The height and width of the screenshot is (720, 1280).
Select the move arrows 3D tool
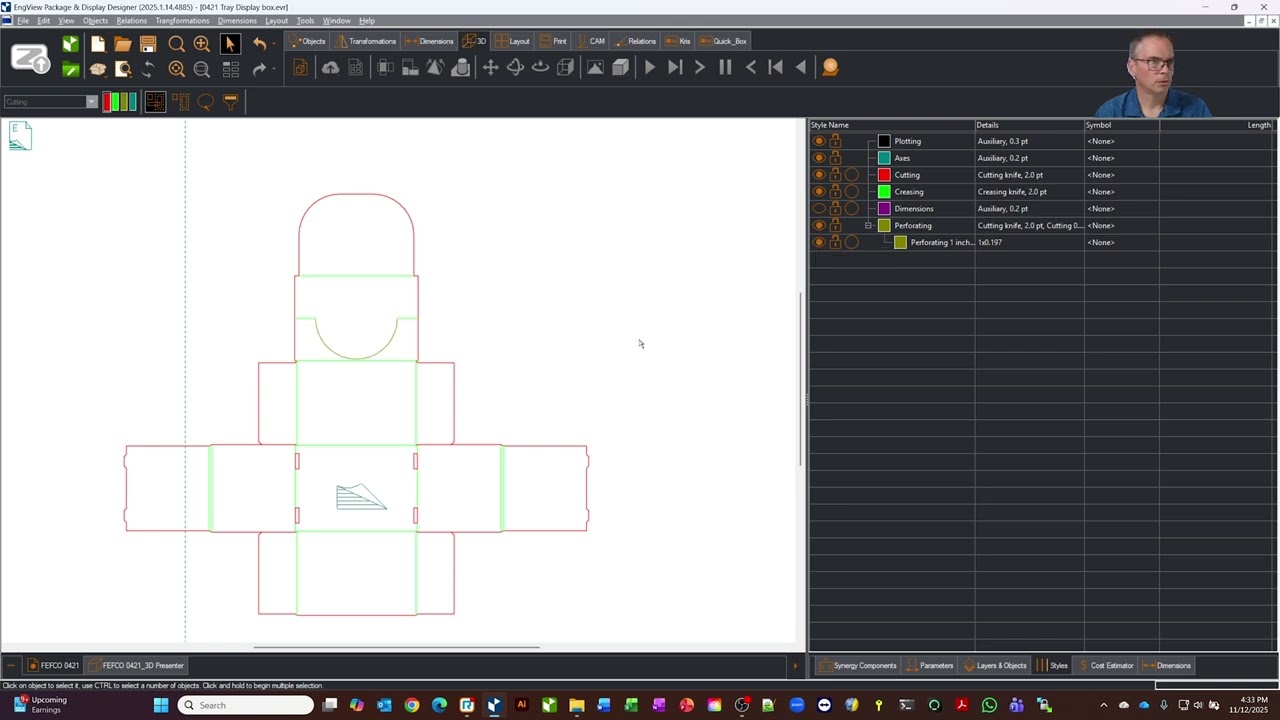click(x=490, y=68)
